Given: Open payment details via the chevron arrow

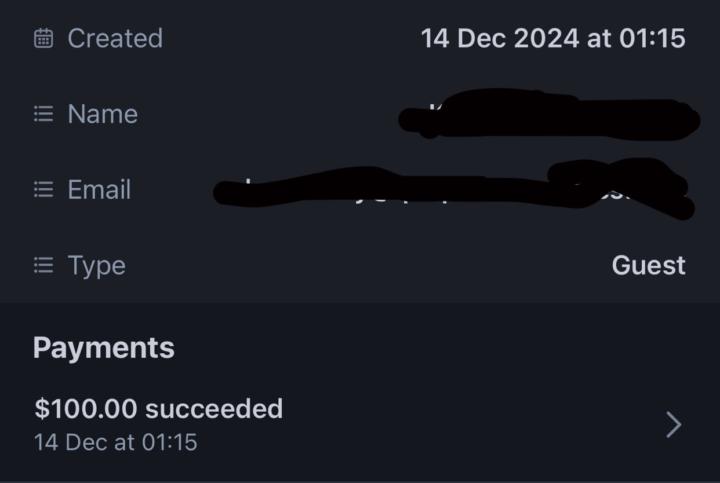Looking at the screenshot, I should (673, 425).
